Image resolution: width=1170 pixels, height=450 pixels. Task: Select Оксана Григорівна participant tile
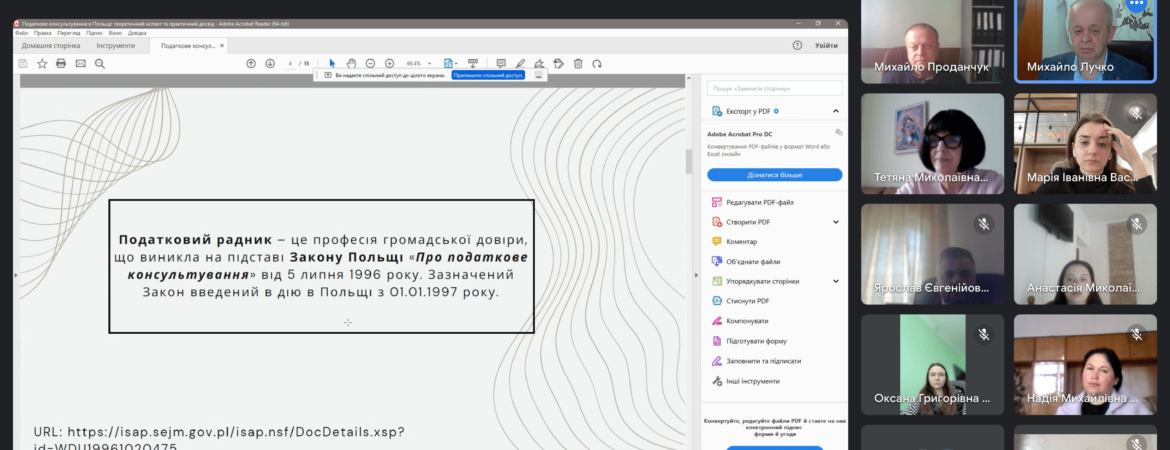pyautogui.click(x=932, y=365)
